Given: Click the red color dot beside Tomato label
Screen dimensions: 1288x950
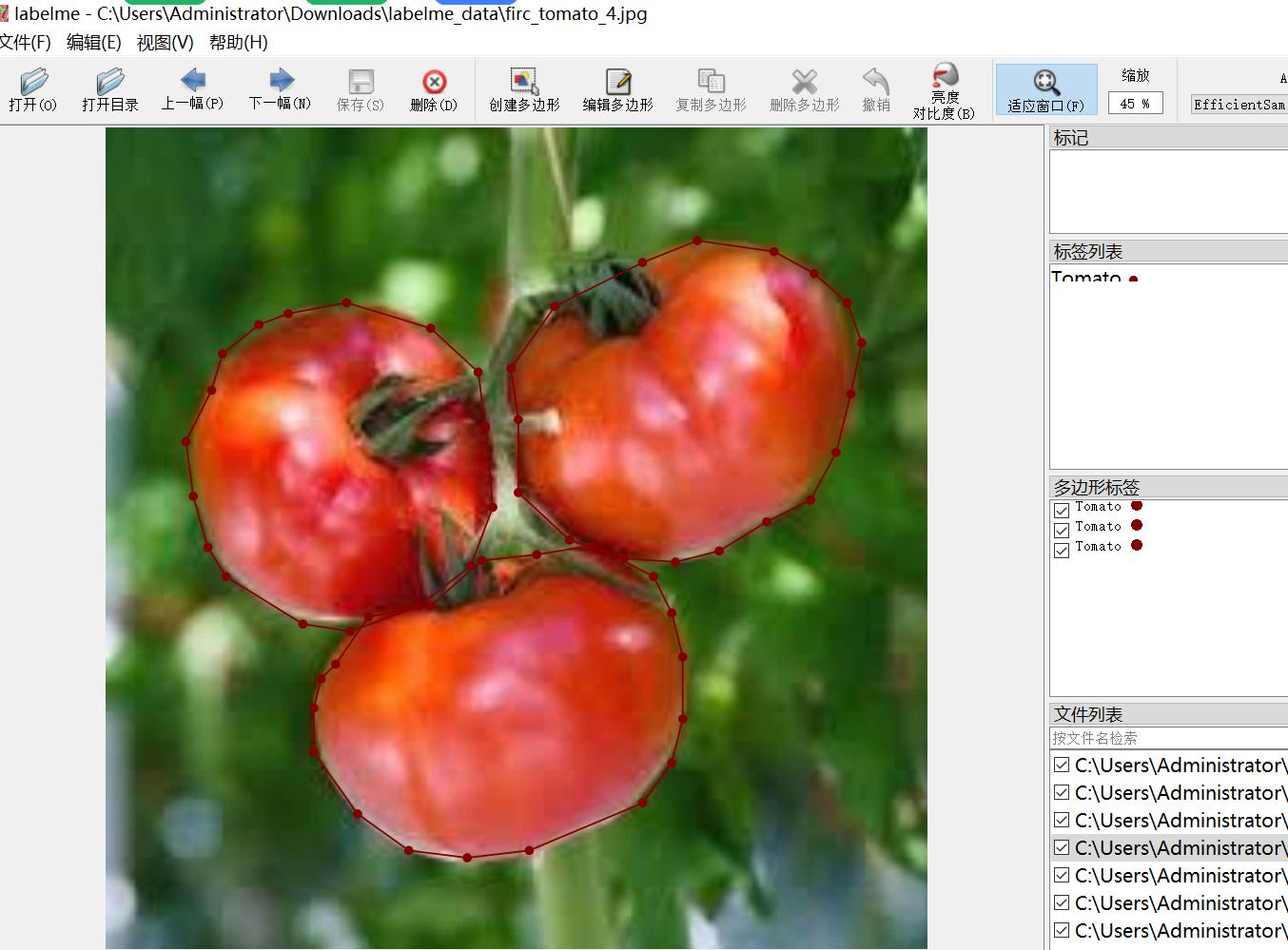Looking at the screenshot, I should 1133,279.
